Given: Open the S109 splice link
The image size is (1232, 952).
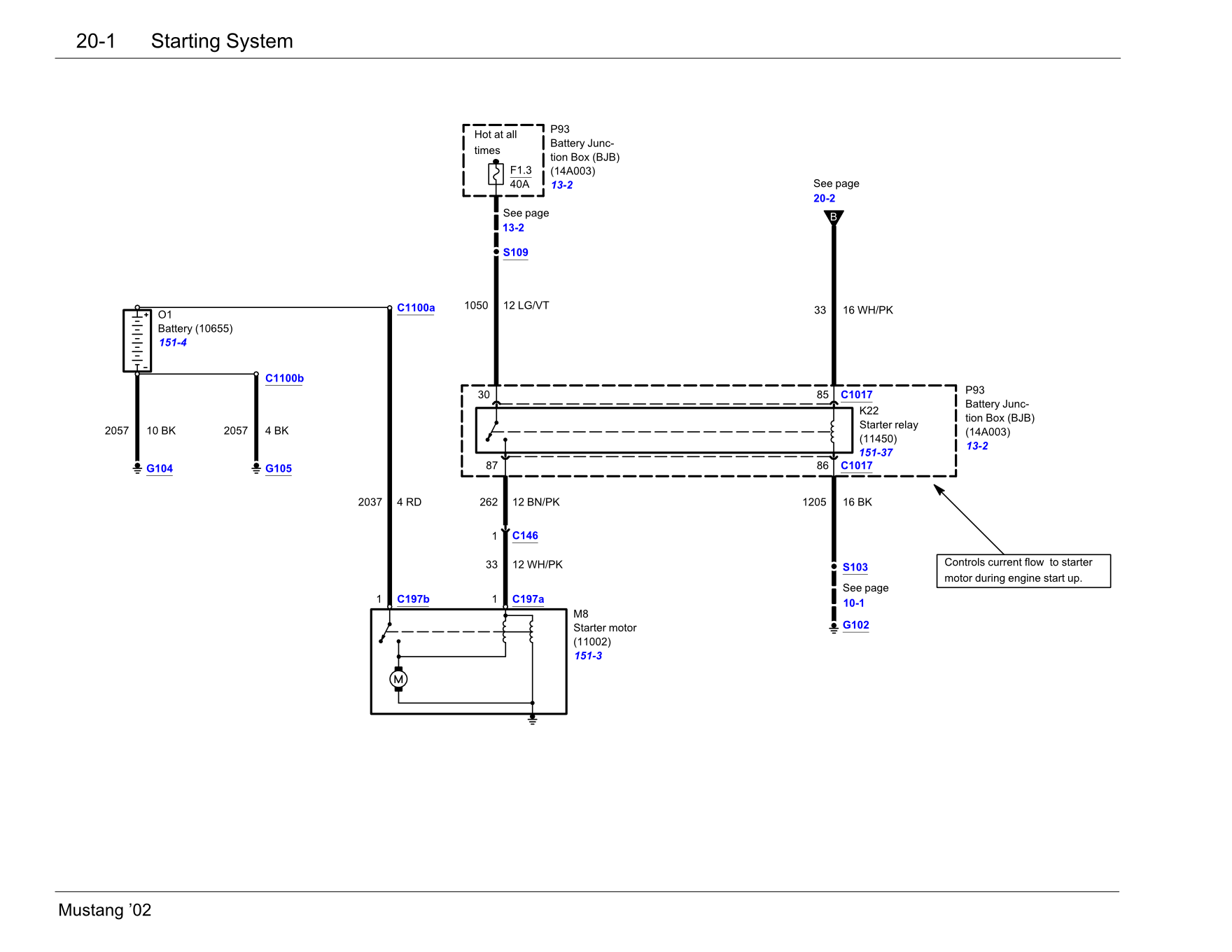Looking at the screenshot, I should pos(515,253).
